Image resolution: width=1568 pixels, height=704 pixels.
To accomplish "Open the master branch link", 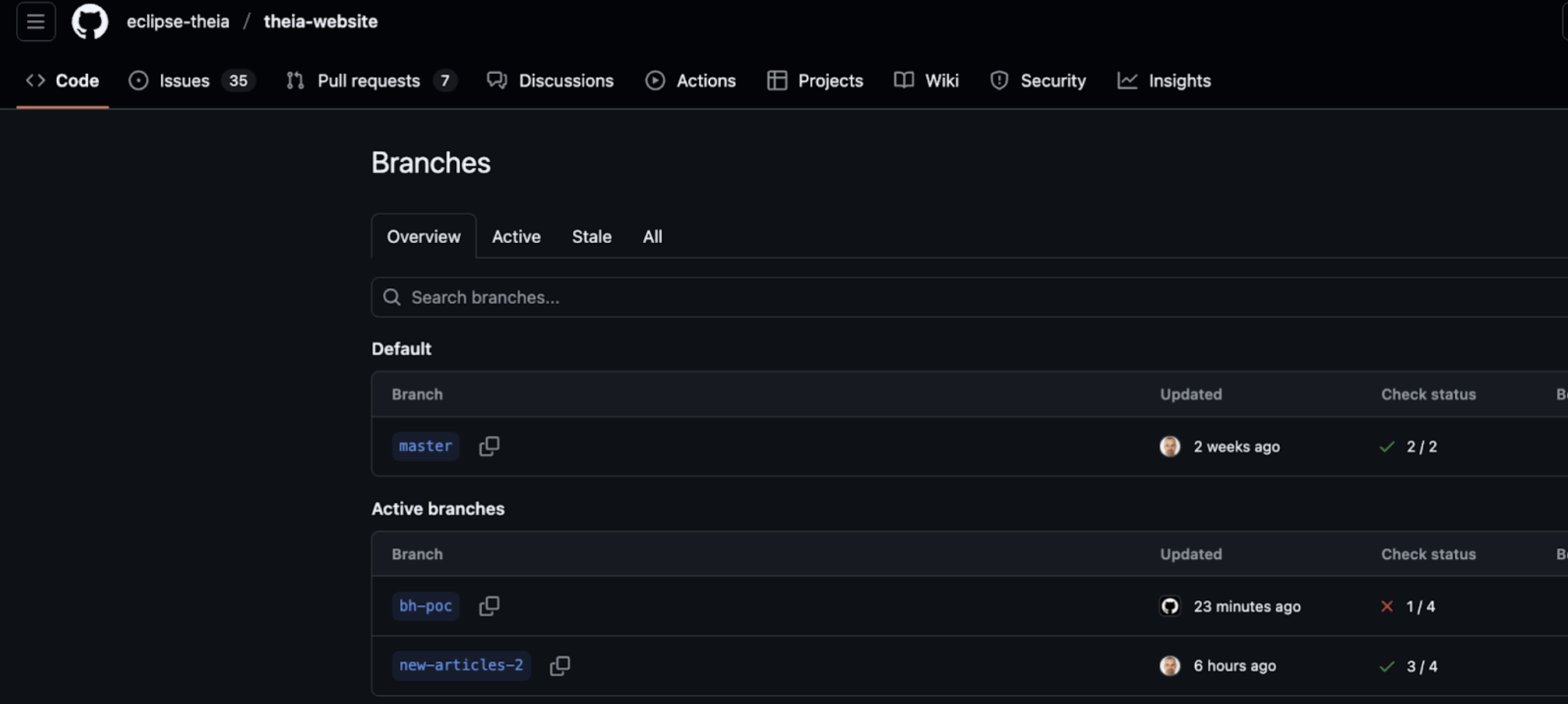I will pyautogui.click(x=426, y=446).
